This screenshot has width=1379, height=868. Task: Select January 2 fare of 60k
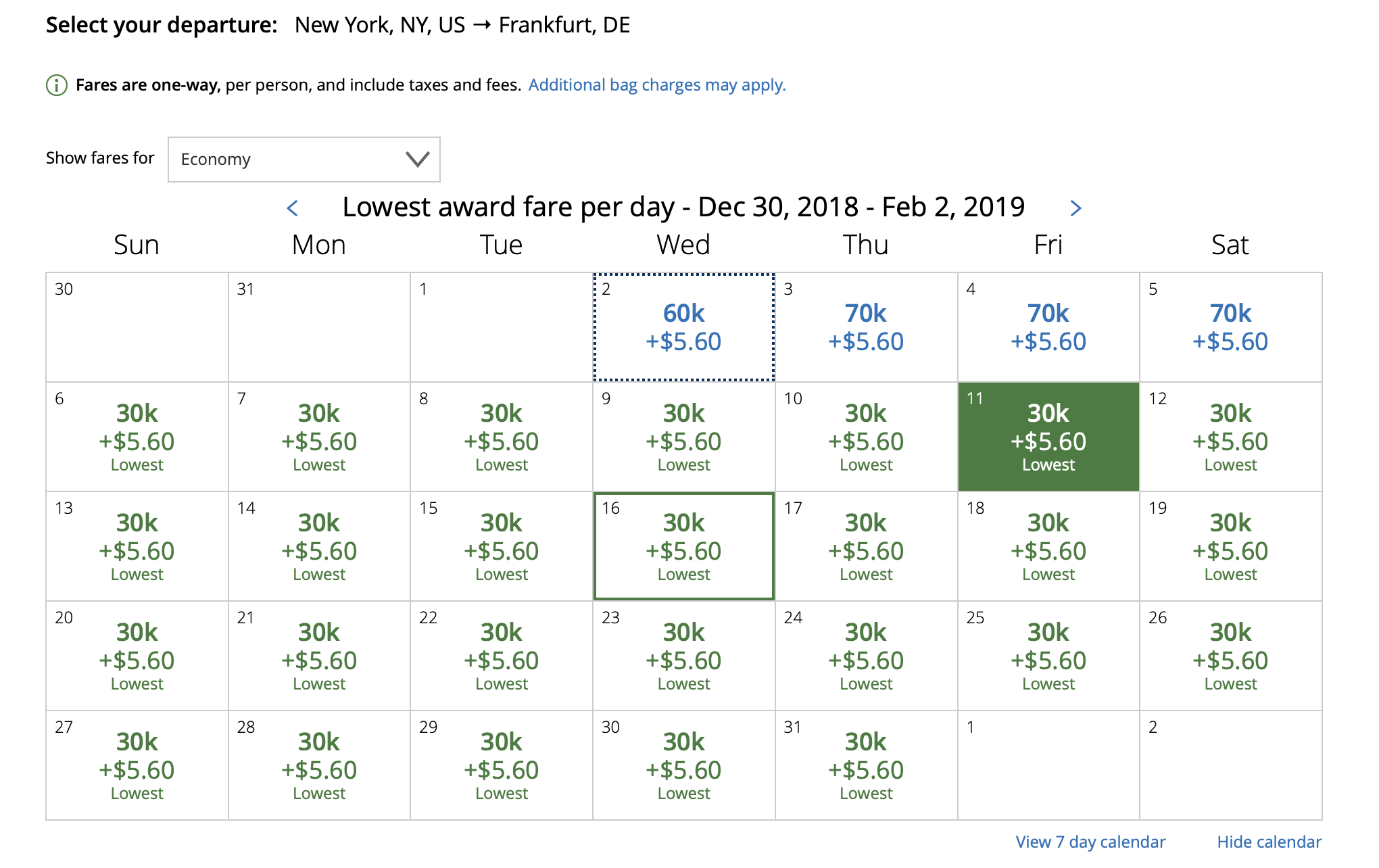(684, 327)
